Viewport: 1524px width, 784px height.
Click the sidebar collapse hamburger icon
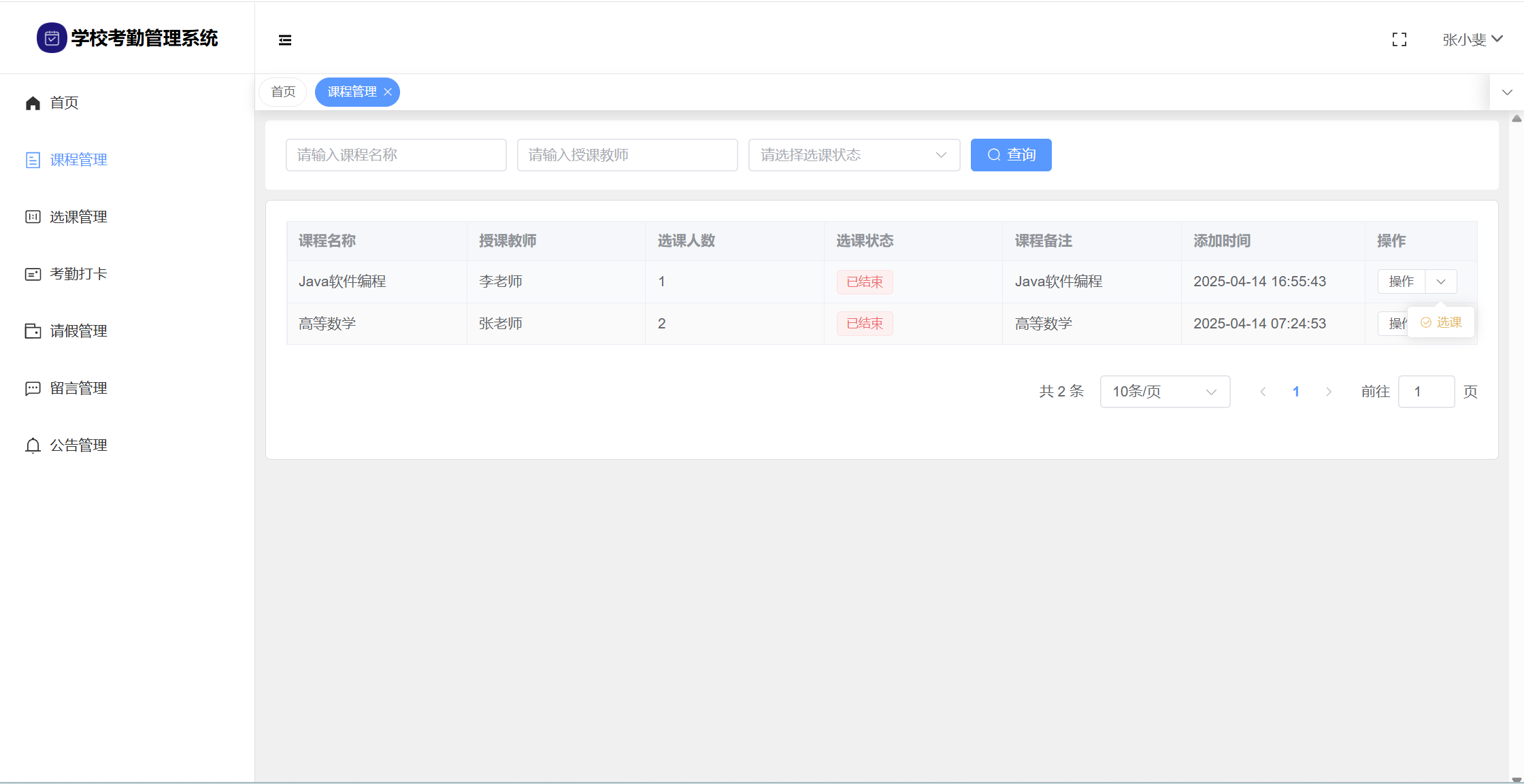click(285, 40)
